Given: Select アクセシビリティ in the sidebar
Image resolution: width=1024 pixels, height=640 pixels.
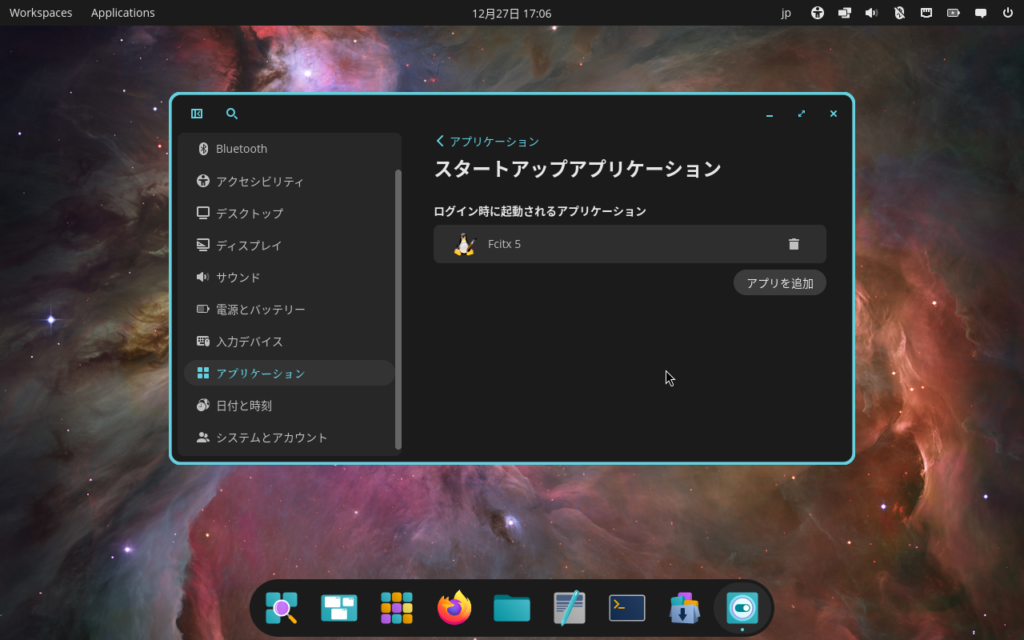Looking at the screenshot, I should (259, 182).
